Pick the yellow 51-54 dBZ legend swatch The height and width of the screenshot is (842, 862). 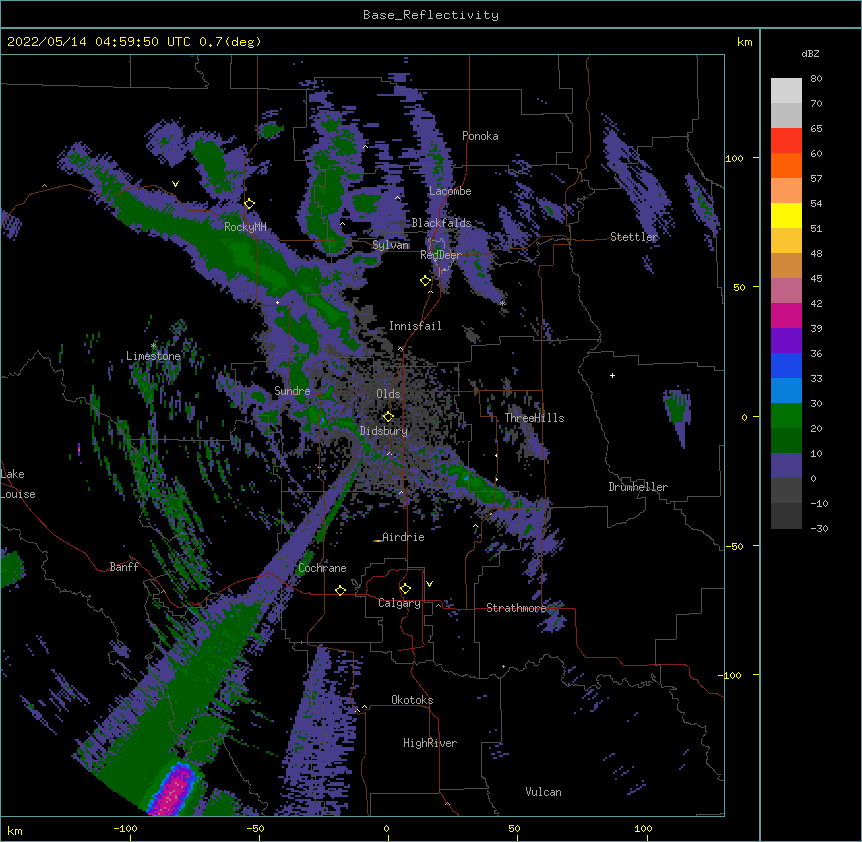tap(786, 216)
